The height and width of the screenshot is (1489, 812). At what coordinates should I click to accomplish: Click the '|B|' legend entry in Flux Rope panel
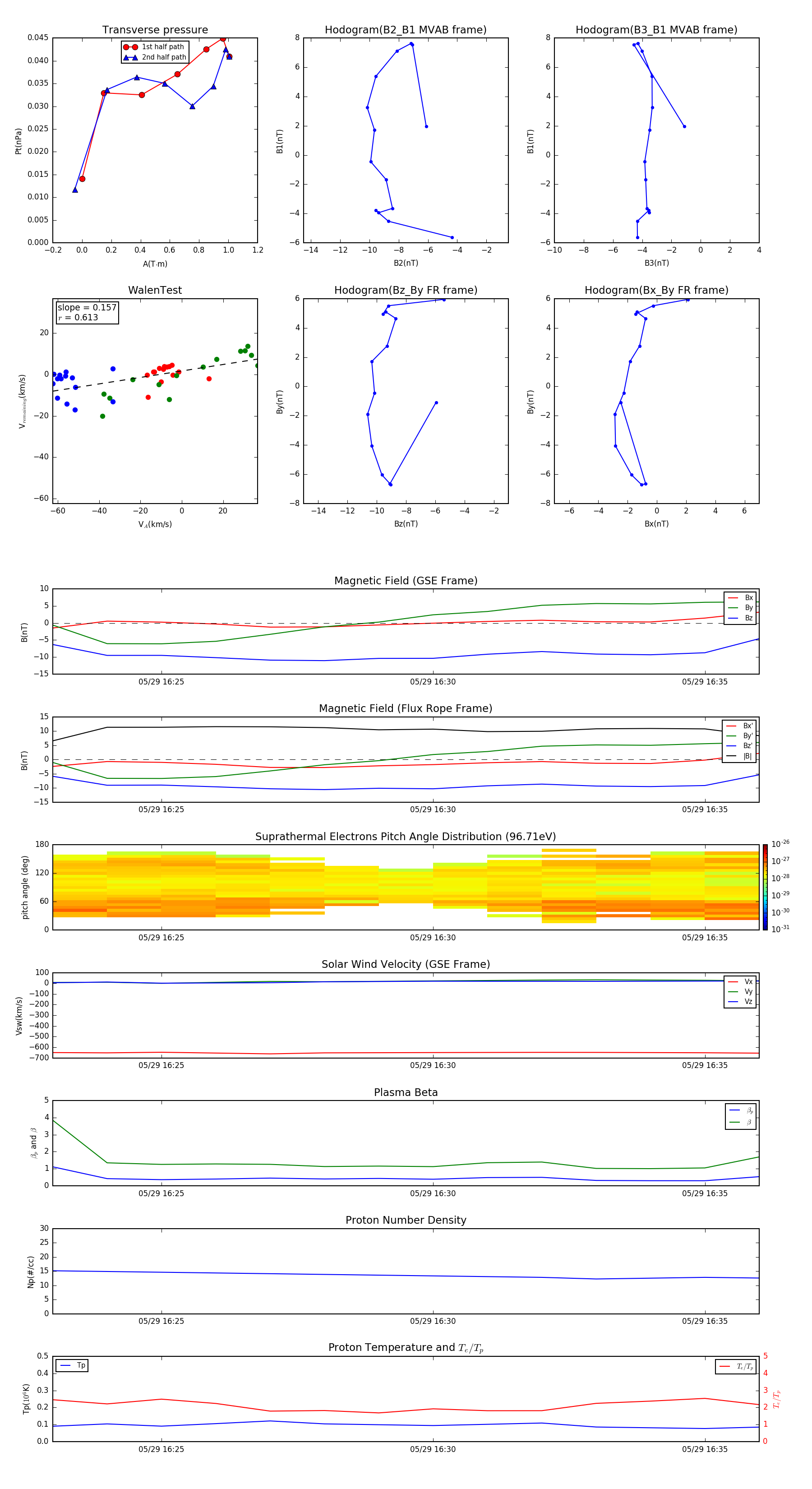coord(739,756)
